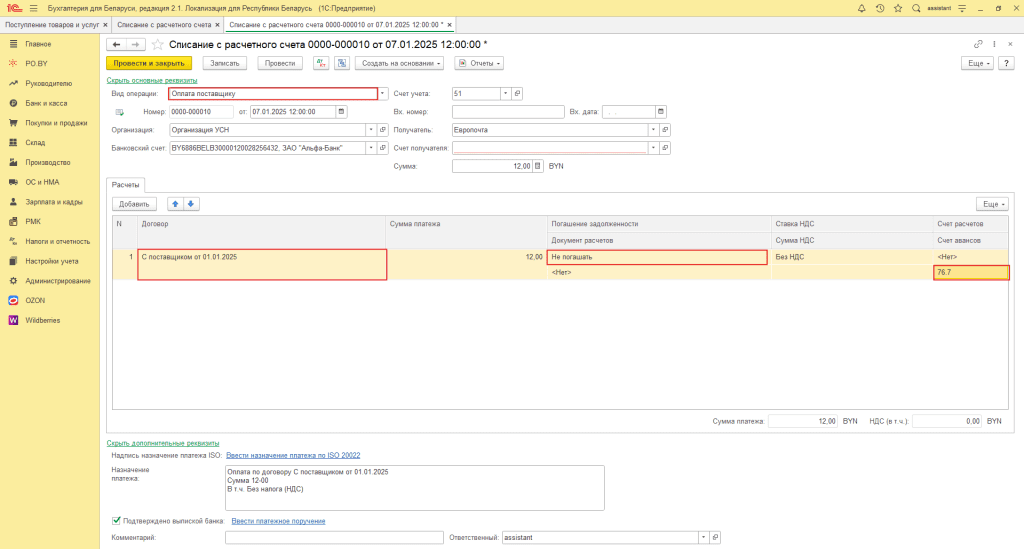The image size is (1024, 549).
Task: Expand Вид операции dropdown
Action: pos(383,94)
